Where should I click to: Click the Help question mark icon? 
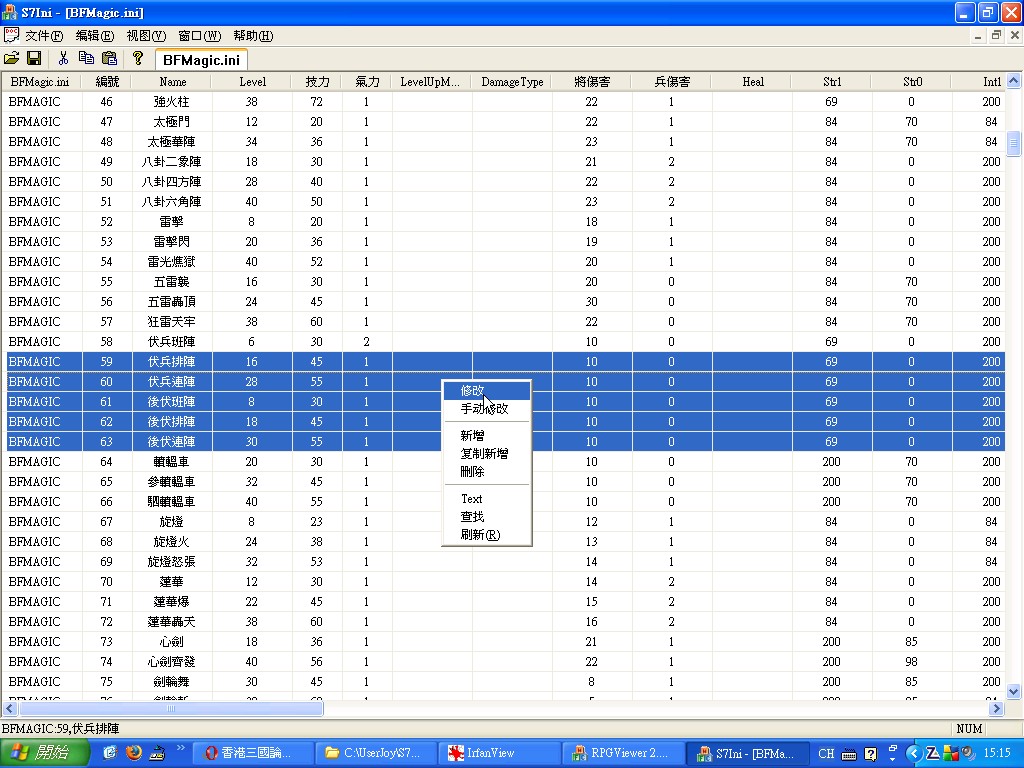point(138,59)
